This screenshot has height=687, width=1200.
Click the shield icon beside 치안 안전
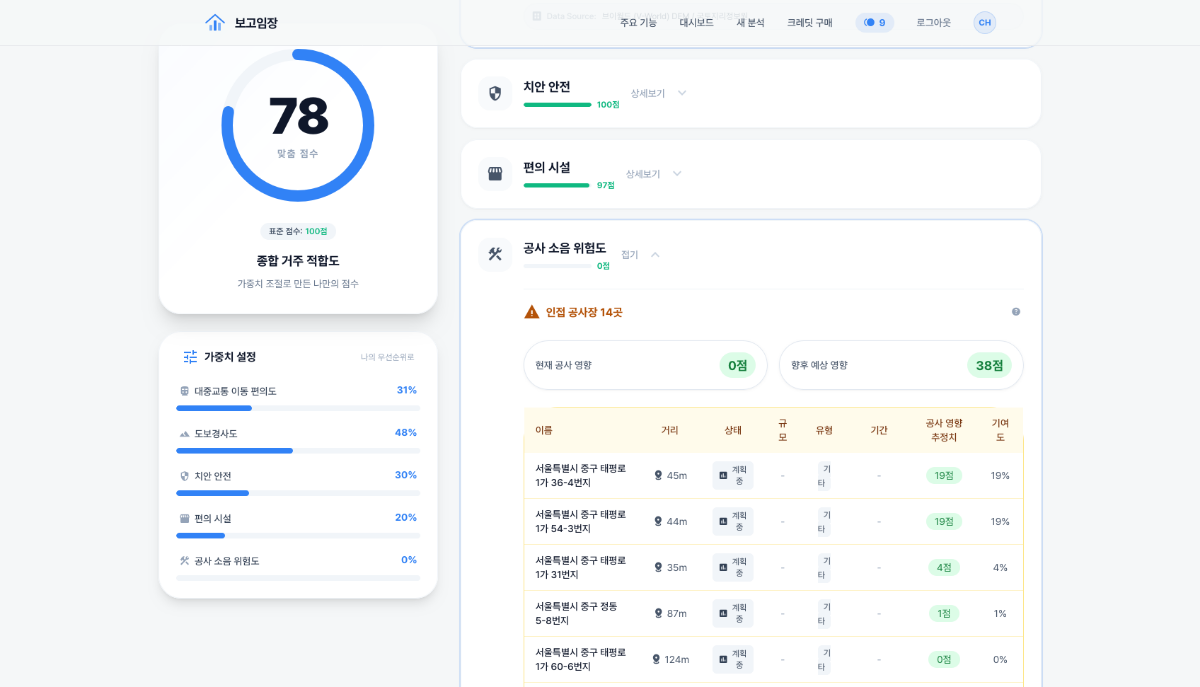pos(495,93)
